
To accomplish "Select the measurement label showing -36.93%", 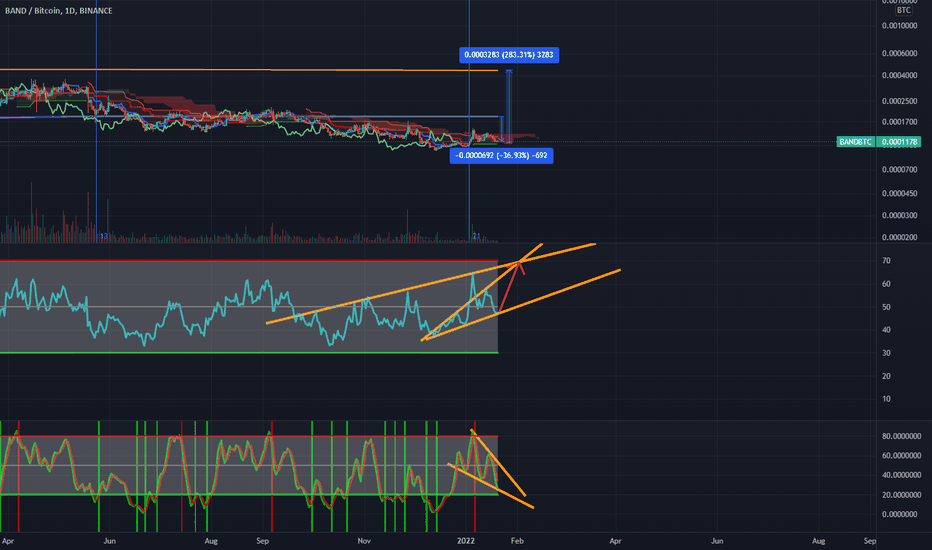I will click(x=501, y=156).
